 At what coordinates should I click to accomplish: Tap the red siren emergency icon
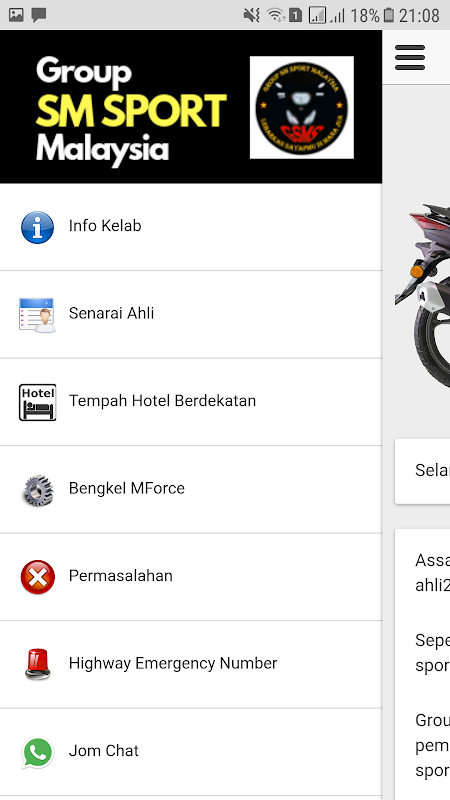37,664
